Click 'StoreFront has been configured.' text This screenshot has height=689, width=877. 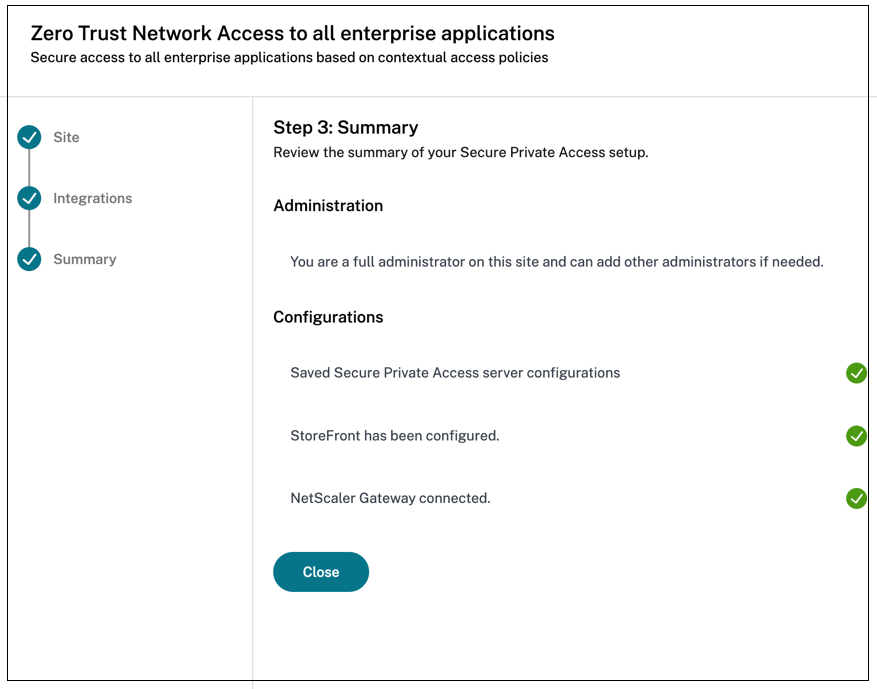tap(394, 436)
